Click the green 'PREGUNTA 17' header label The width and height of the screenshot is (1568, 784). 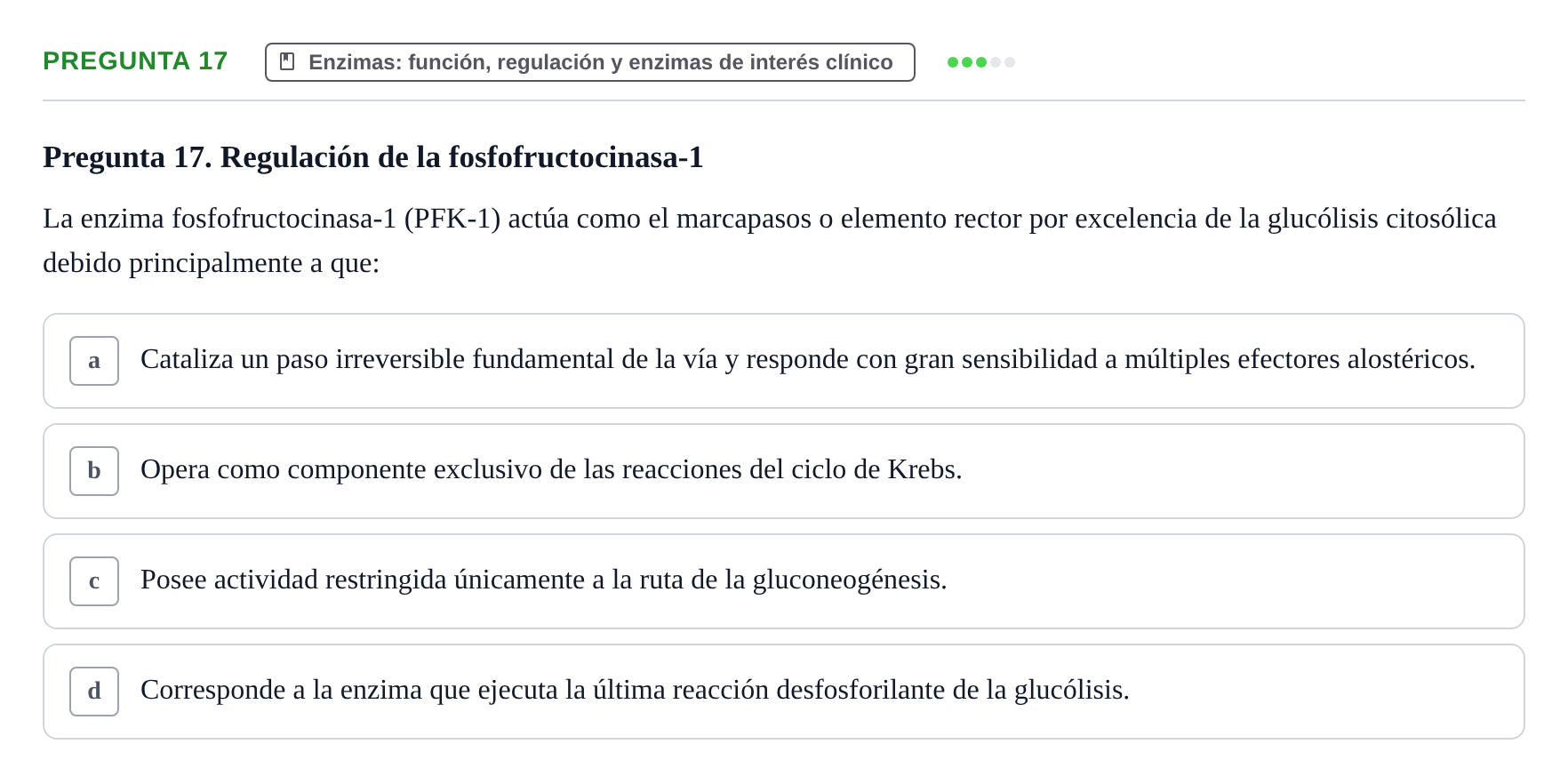(x=135, y=60)
